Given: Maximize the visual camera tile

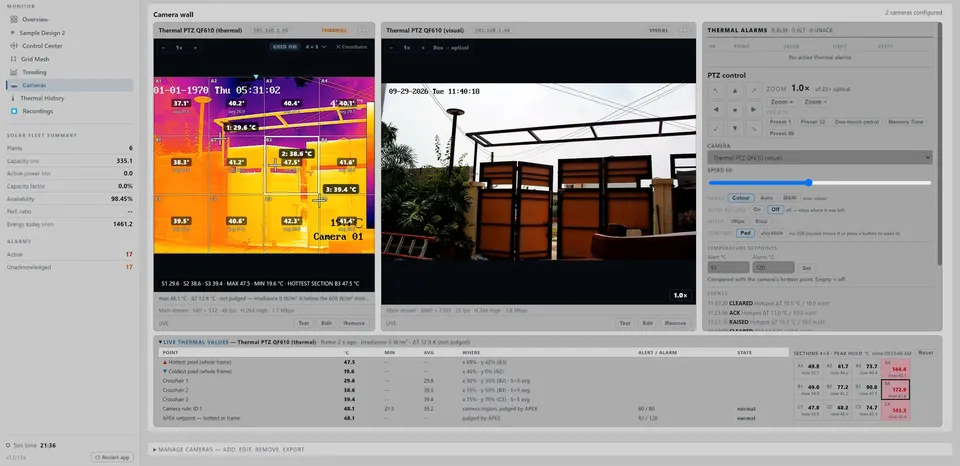Looking at the screenshot, I should pos(684,30).
